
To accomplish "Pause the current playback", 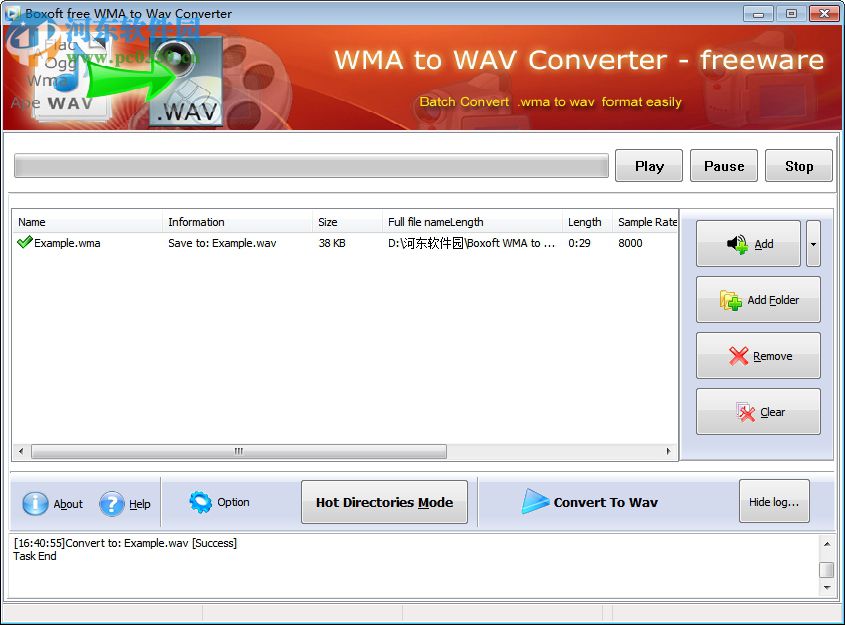I will click(723, 165).
